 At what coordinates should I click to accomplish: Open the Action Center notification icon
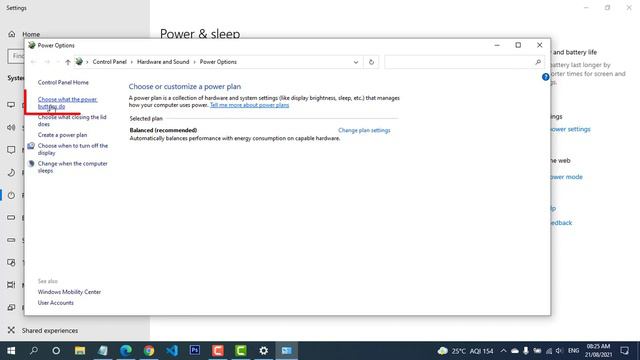click(x=624, y=351)
